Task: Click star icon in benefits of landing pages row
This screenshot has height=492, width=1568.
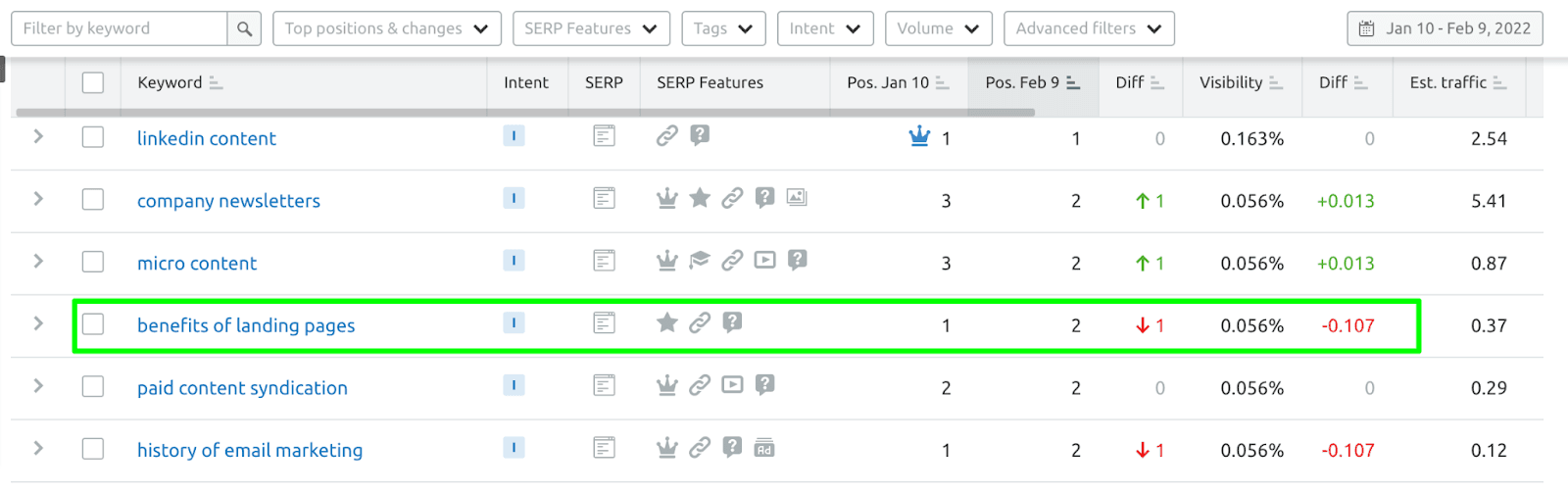Action: (667, 322)
